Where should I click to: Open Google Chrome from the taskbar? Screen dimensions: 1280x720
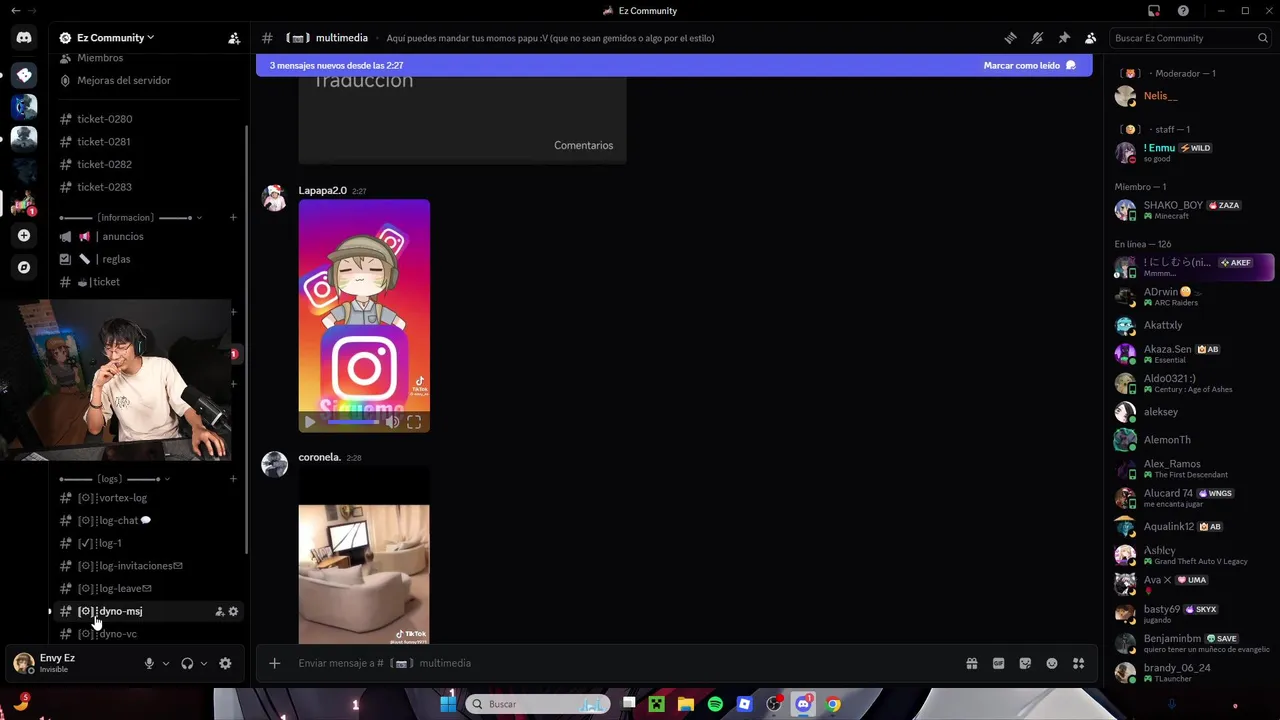click(833, 704)
